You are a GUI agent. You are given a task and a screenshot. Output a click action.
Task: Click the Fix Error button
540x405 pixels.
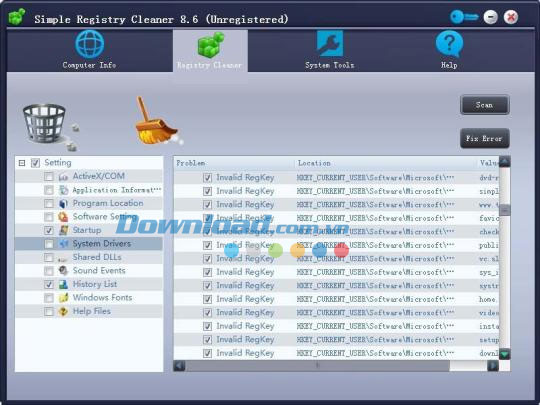485,138
